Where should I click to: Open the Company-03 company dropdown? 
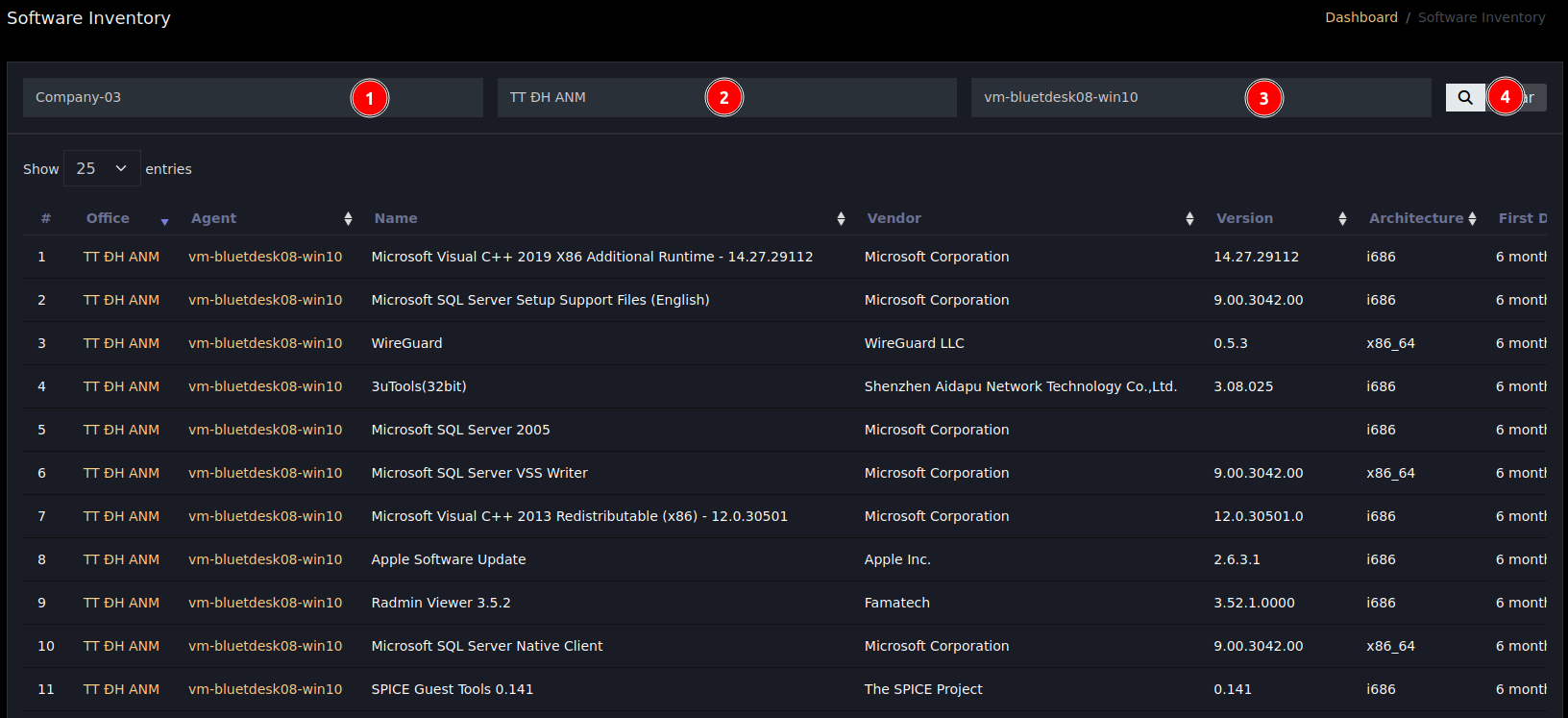192,98
